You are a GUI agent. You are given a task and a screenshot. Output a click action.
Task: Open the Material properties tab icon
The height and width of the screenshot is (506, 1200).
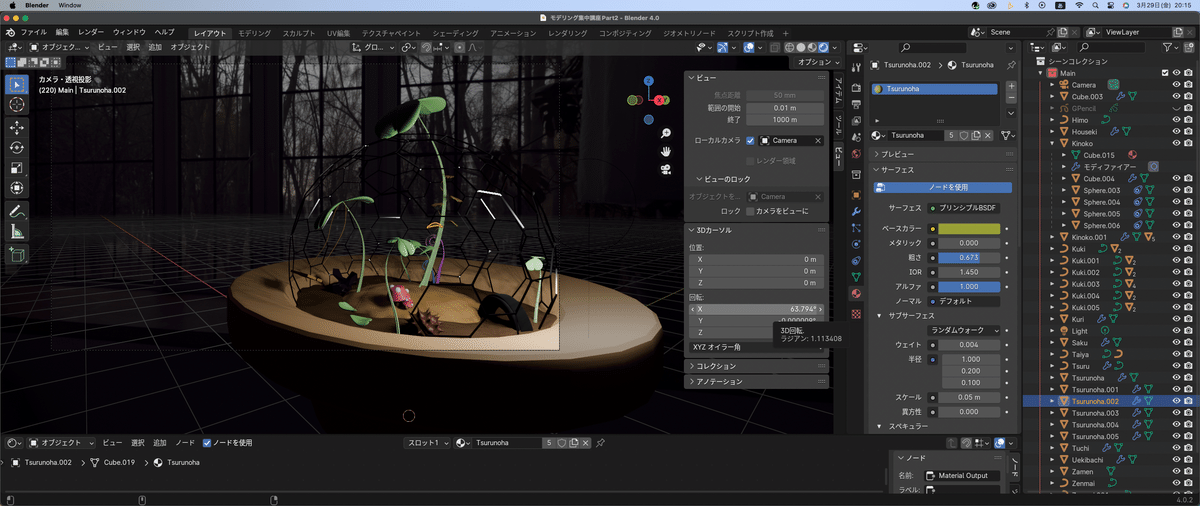pyautogui.click(x=856, y=294)
